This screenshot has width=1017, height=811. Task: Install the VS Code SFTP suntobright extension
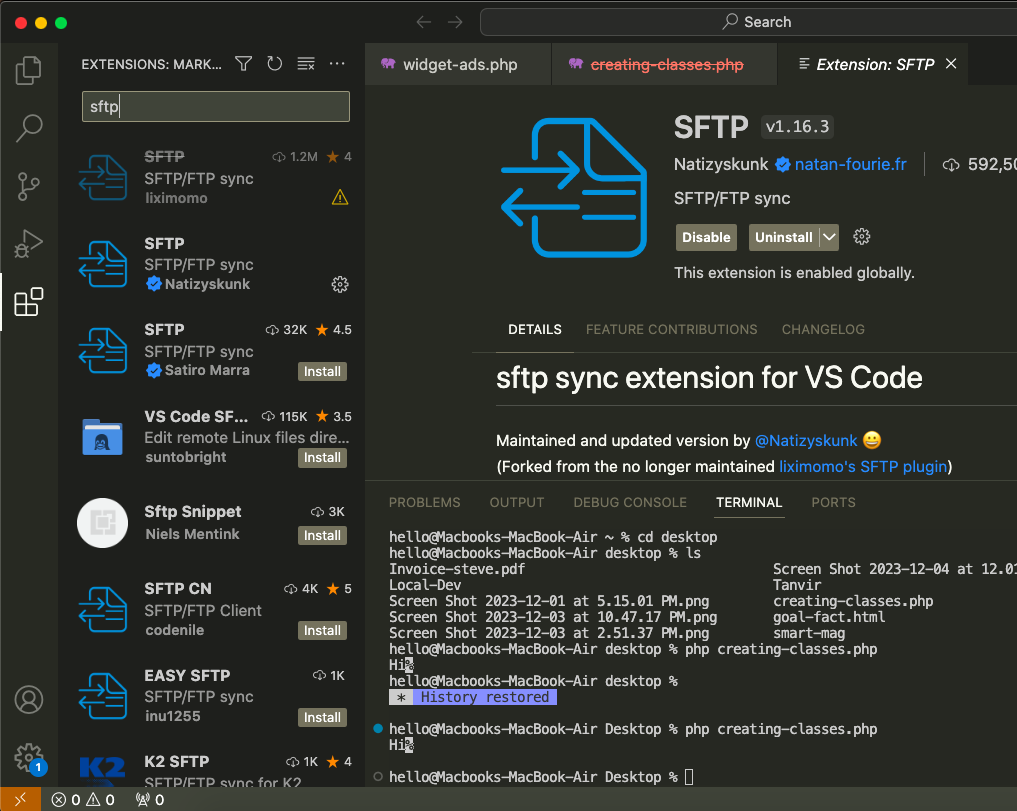click(x=322, y=457)
